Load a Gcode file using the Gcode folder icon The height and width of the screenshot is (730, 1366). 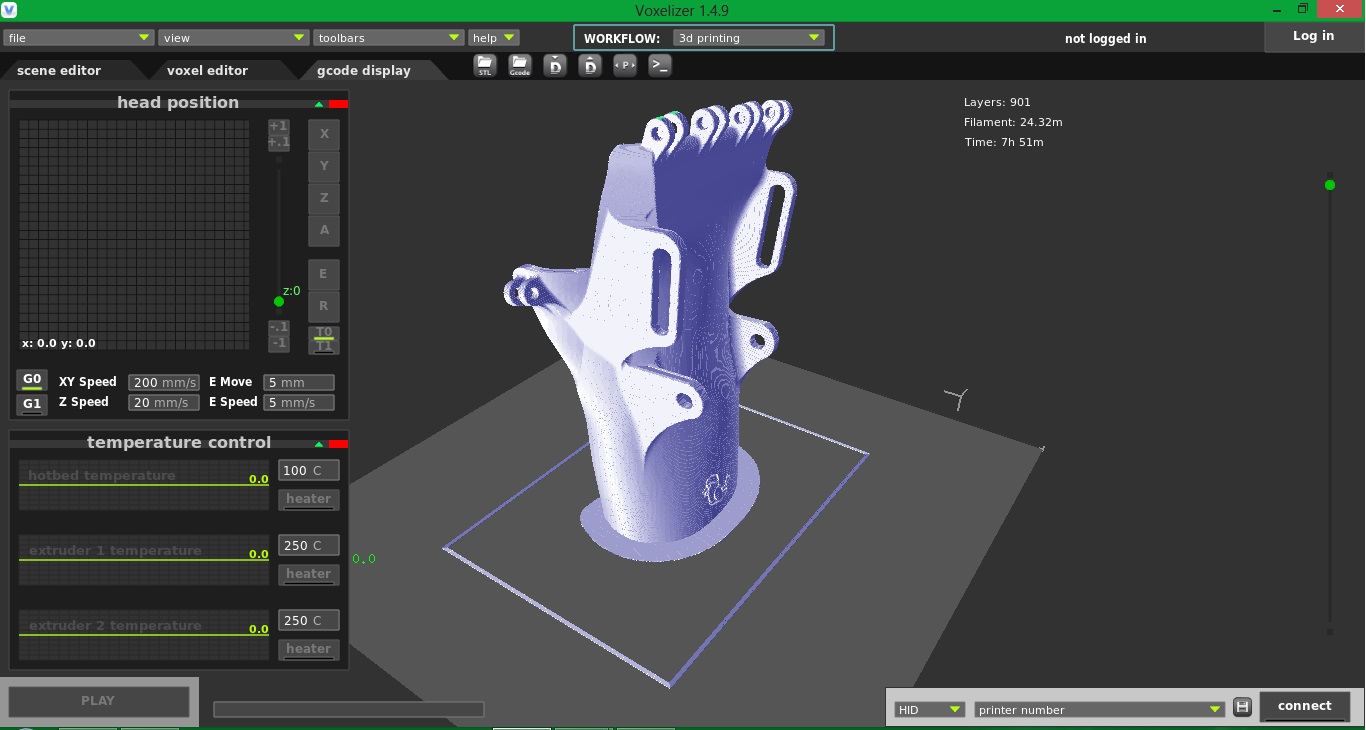click(x=520, y=66)
